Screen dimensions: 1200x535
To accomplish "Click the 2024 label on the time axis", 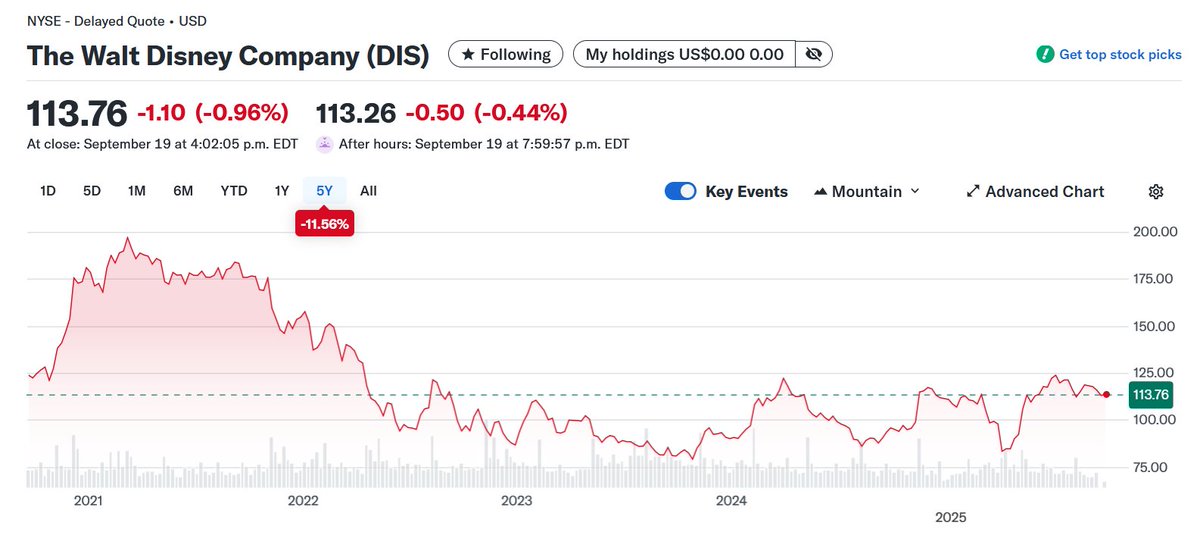I will coord(732,500).
